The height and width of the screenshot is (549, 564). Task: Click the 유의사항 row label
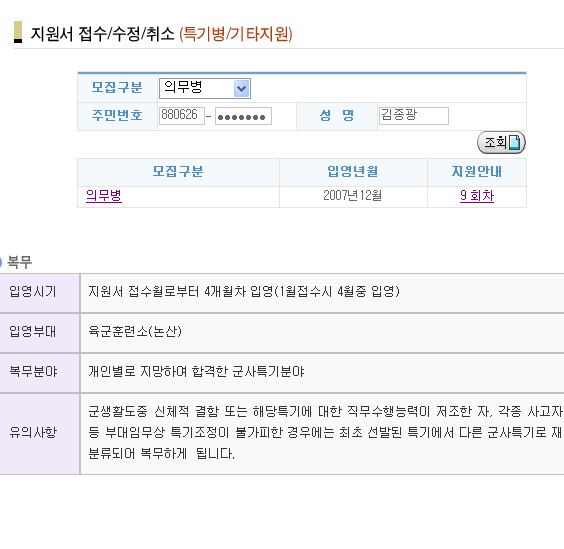pos(33,432)
